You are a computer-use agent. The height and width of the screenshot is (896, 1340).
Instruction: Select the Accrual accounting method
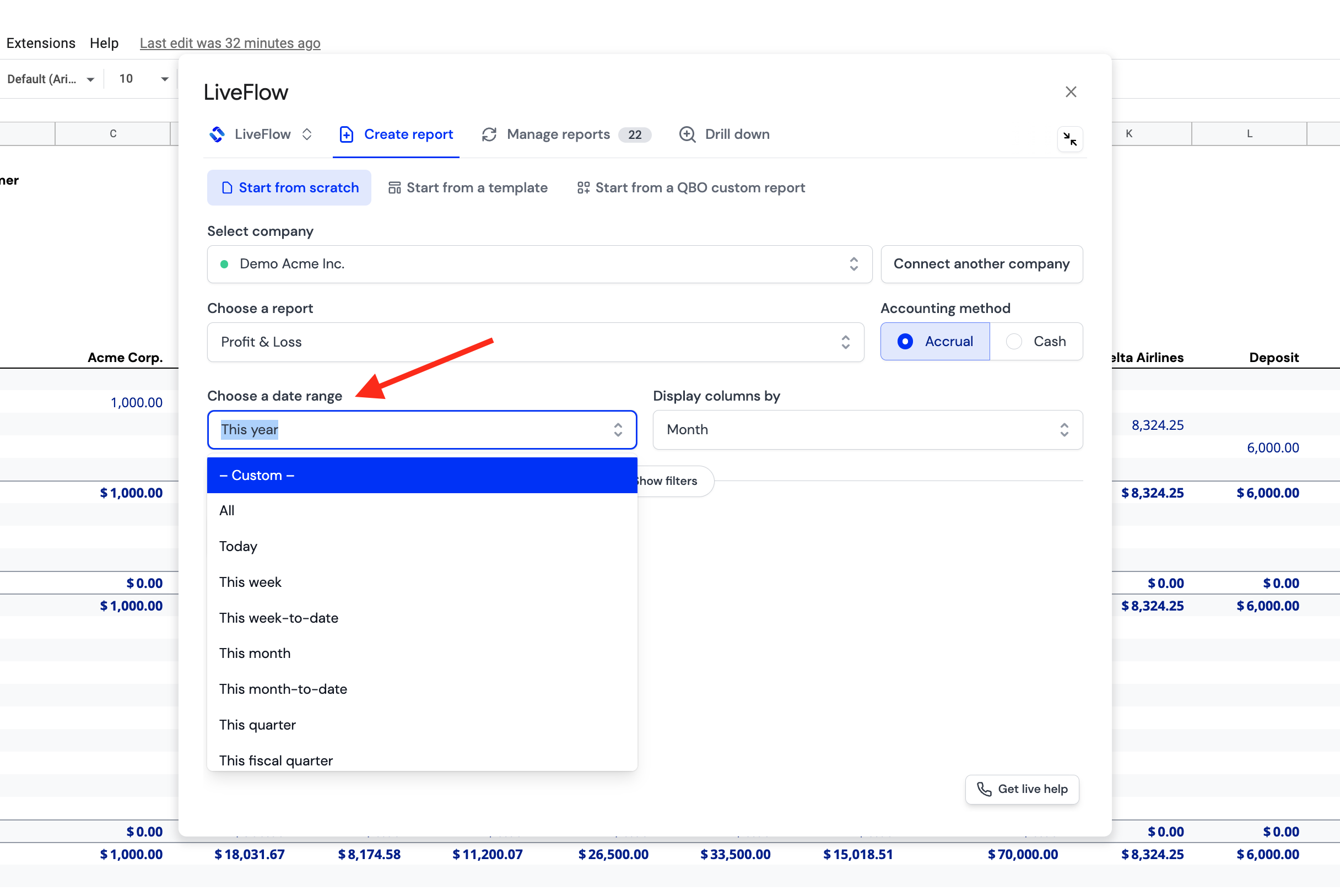[935, 342]
